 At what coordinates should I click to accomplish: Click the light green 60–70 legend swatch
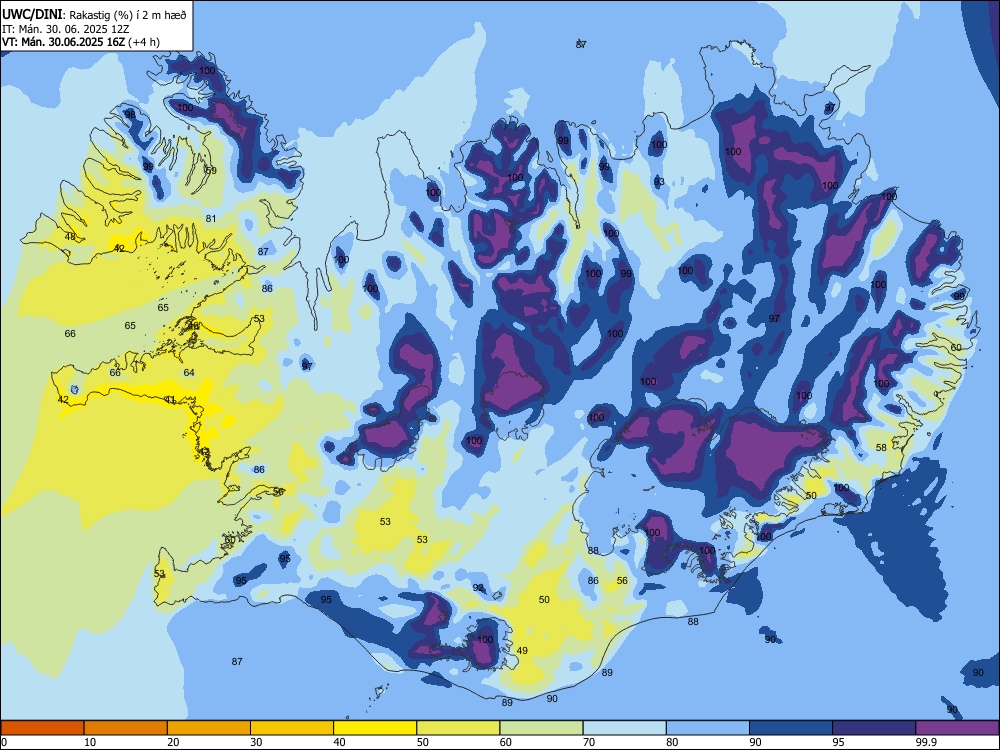pos(541,728)
